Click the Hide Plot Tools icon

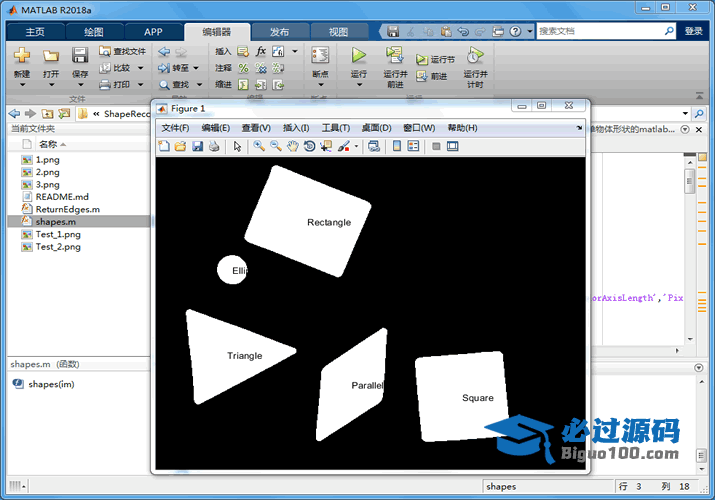(436, 146)
